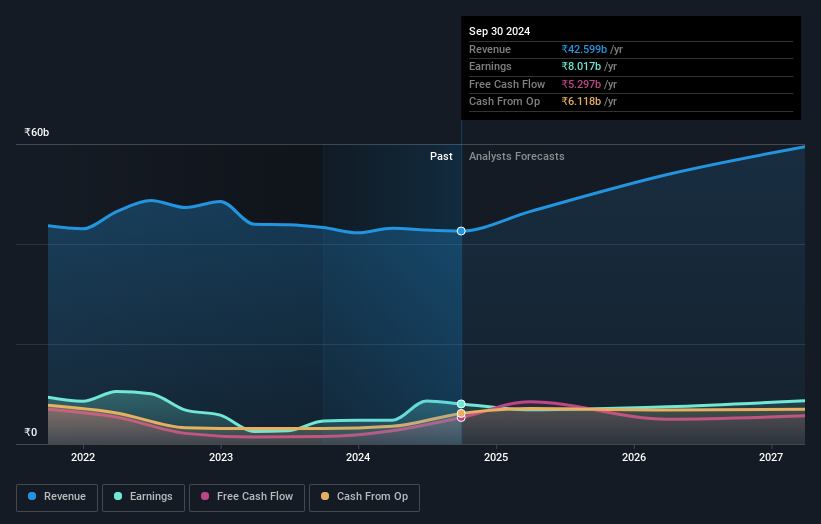Click the Analysts Forecasts label
Screen dimensions: 821x524
coord(516,156)
